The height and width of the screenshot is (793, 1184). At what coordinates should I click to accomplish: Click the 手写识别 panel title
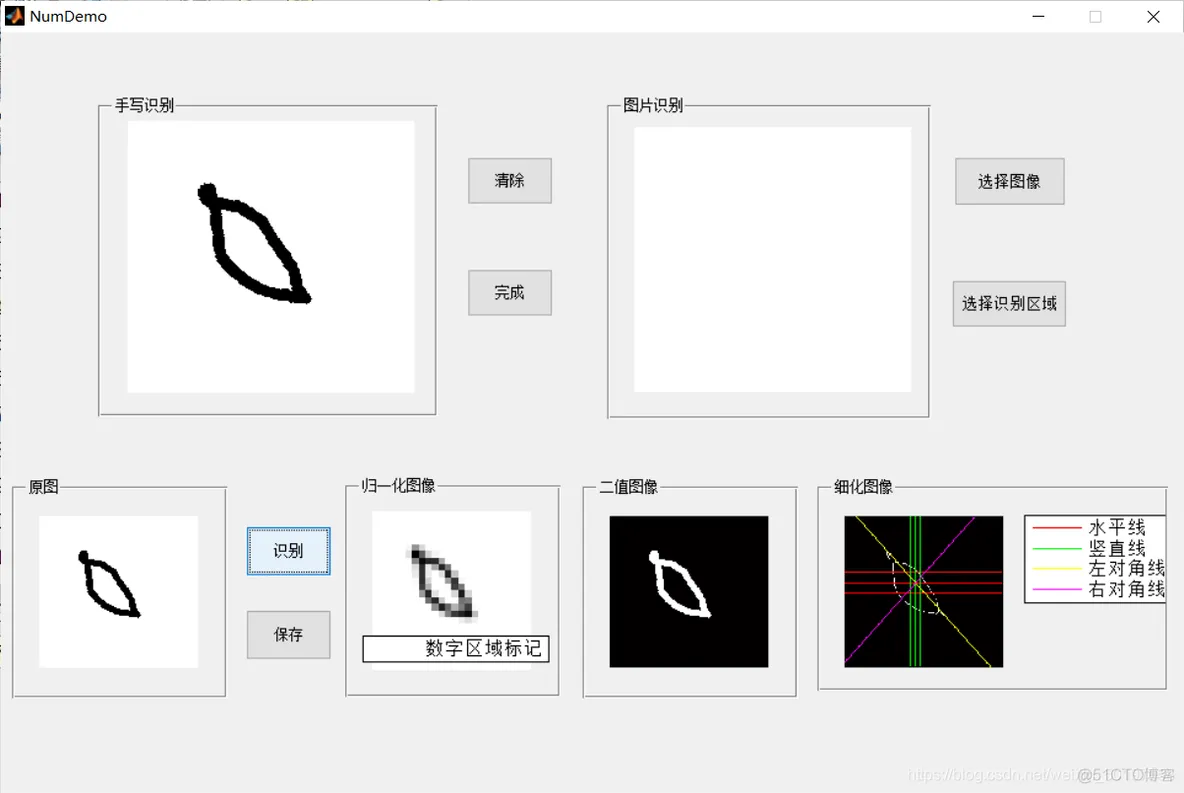click(144, 106)
